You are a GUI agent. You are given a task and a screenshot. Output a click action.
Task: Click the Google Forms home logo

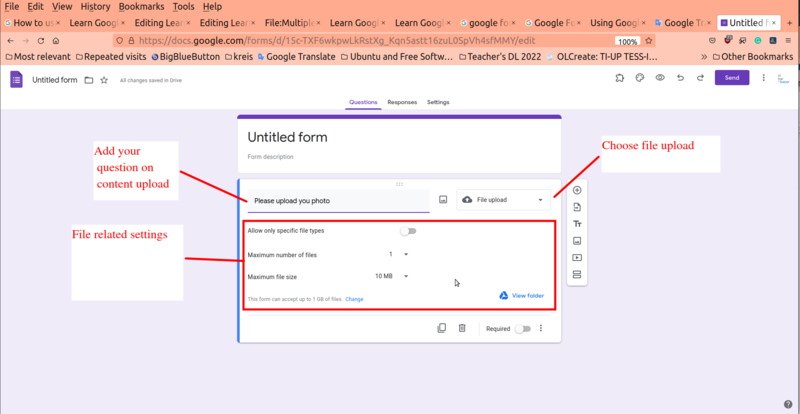(16, 80)
